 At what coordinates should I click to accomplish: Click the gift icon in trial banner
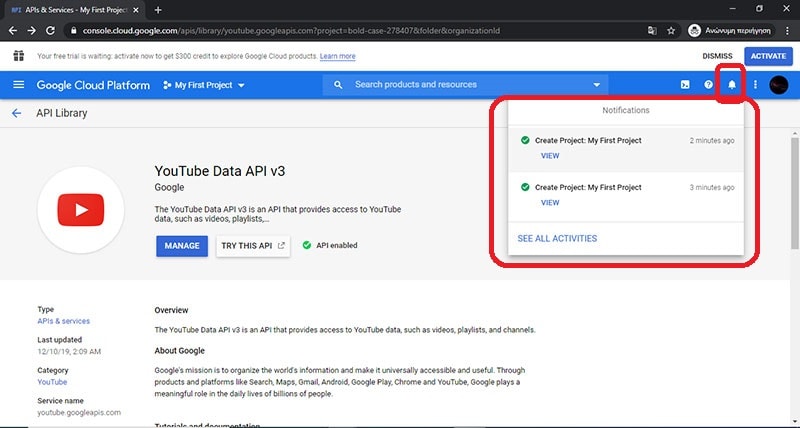coord(18,56)
